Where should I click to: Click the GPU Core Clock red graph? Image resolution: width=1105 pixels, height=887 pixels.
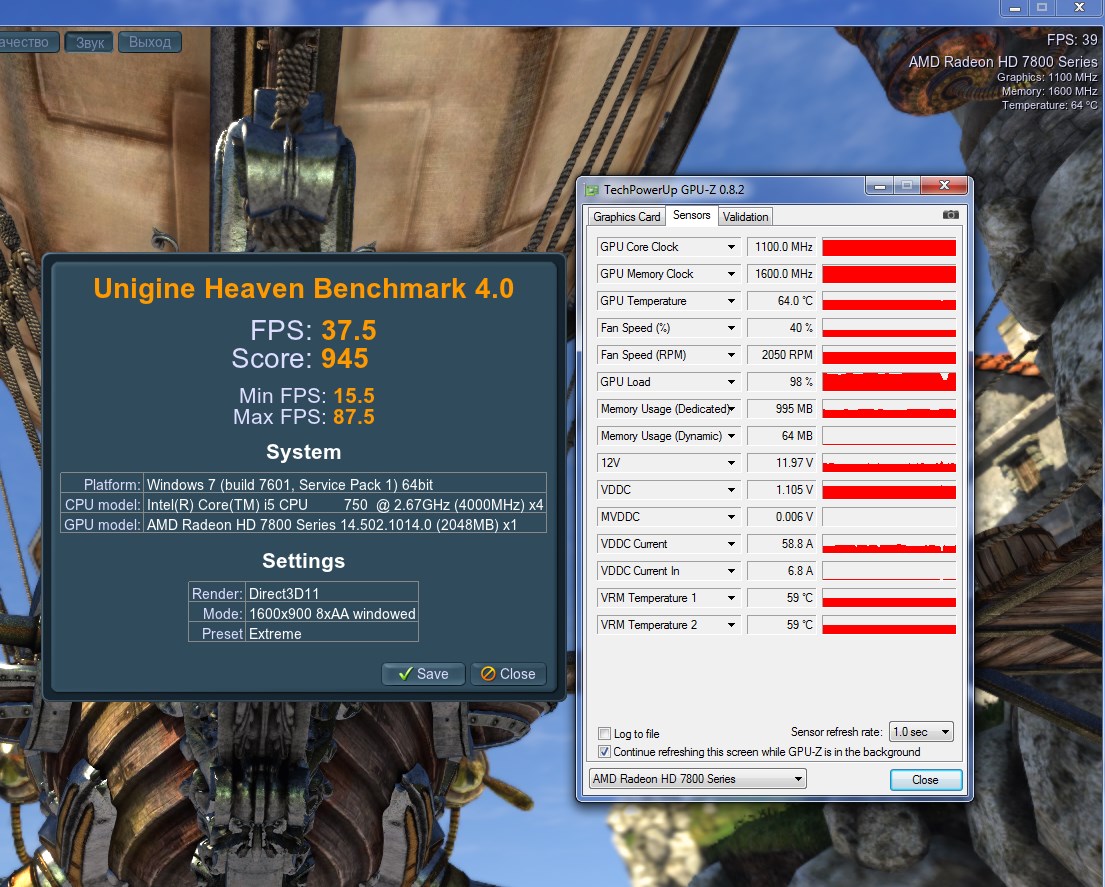(889, 247)
